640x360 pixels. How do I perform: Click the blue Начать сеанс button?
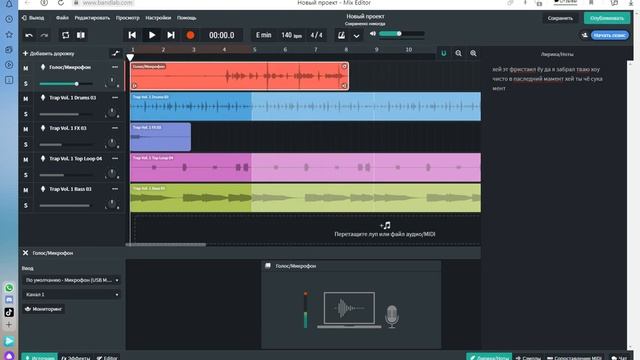pos(609,36)
